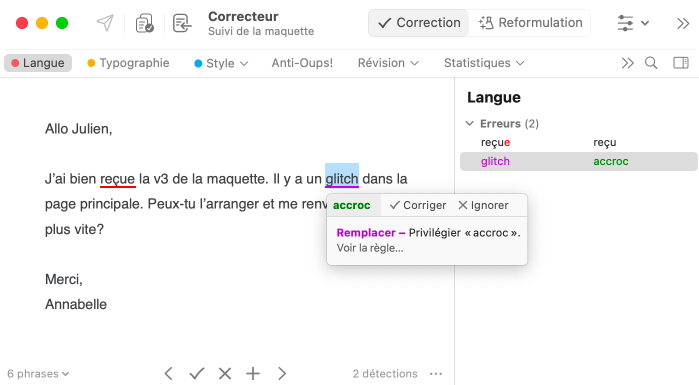Go to previous detection arrow
The image size is (699, 385).
point(169,373)
